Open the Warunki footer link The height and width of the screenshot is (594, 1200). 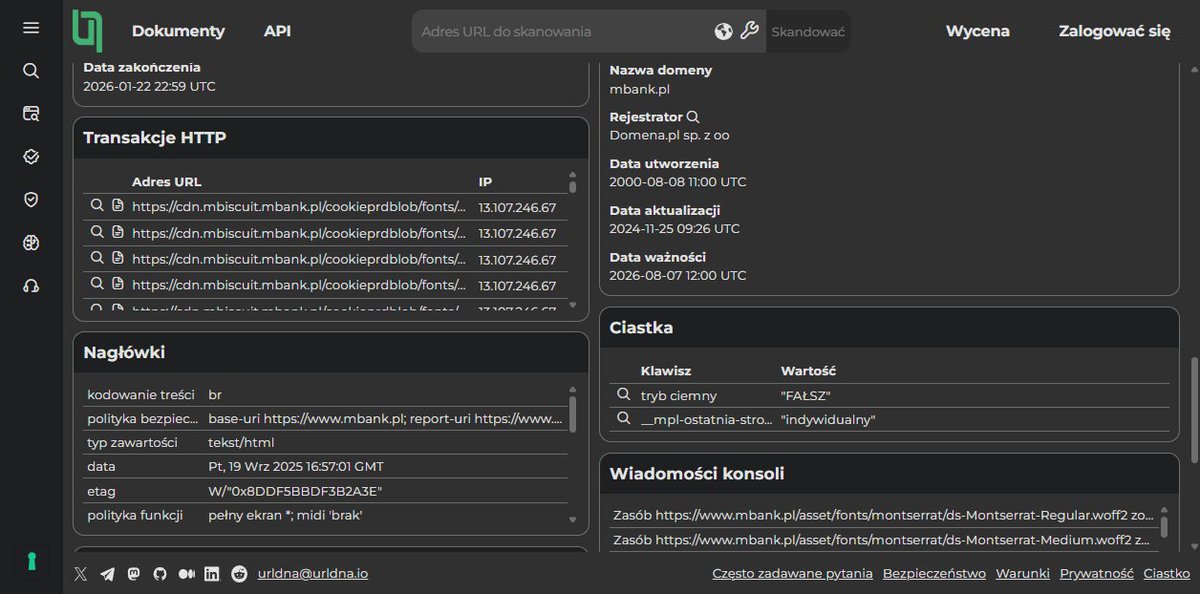[x=1022, y=573]
